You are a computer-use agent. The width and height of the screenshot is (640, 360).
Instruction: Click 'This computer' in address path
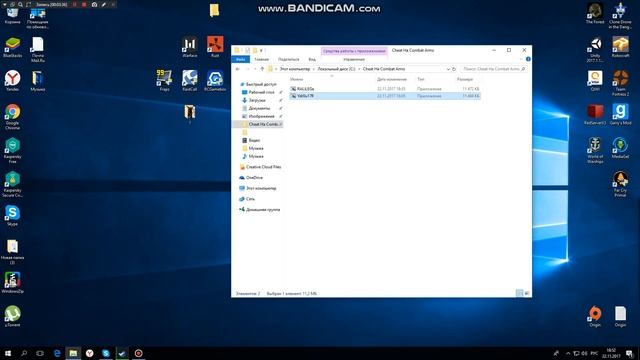[x=295, y=69]
